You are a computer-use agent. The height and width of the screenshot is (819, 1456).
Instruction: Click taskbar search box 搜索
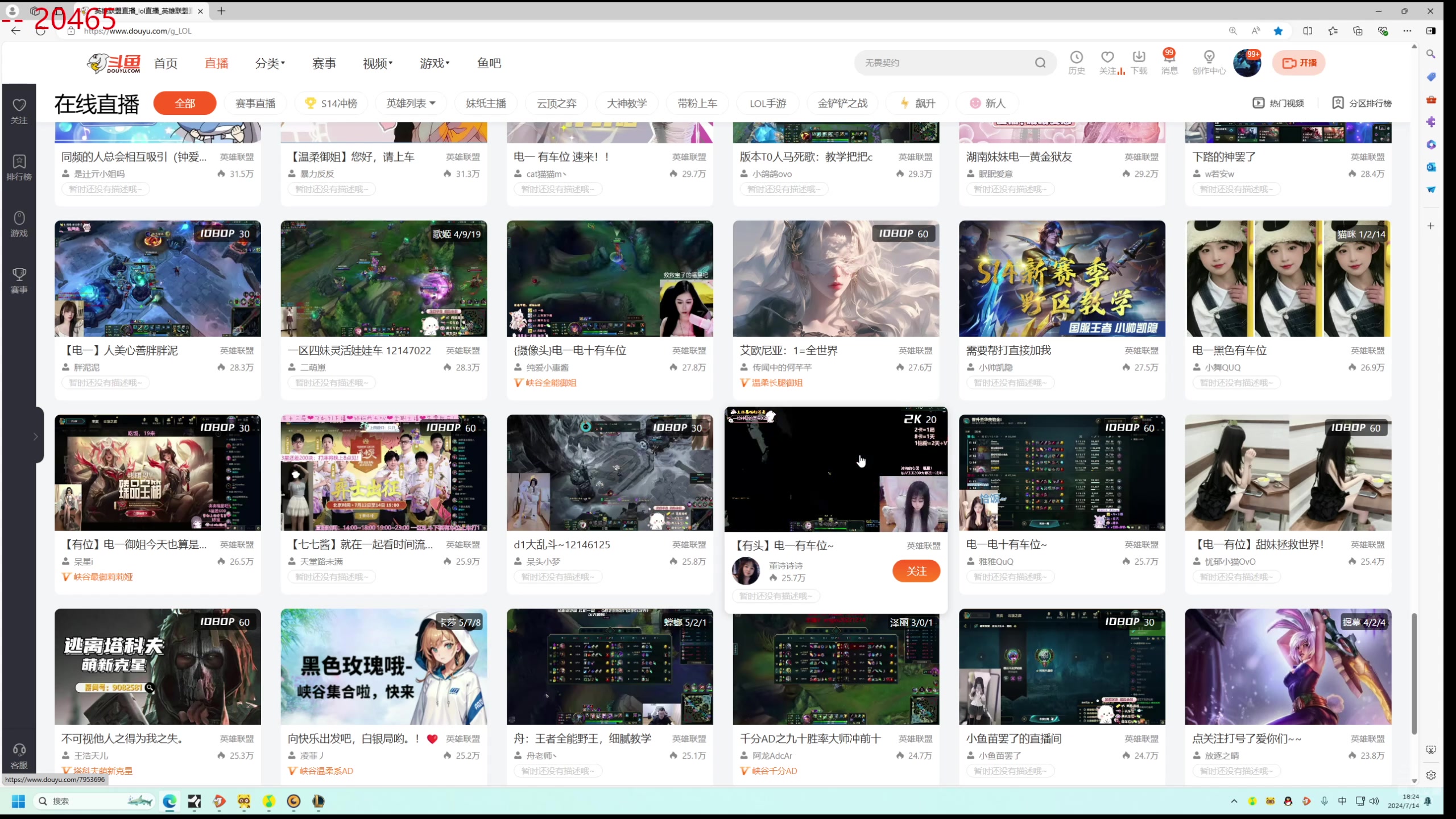94,801
